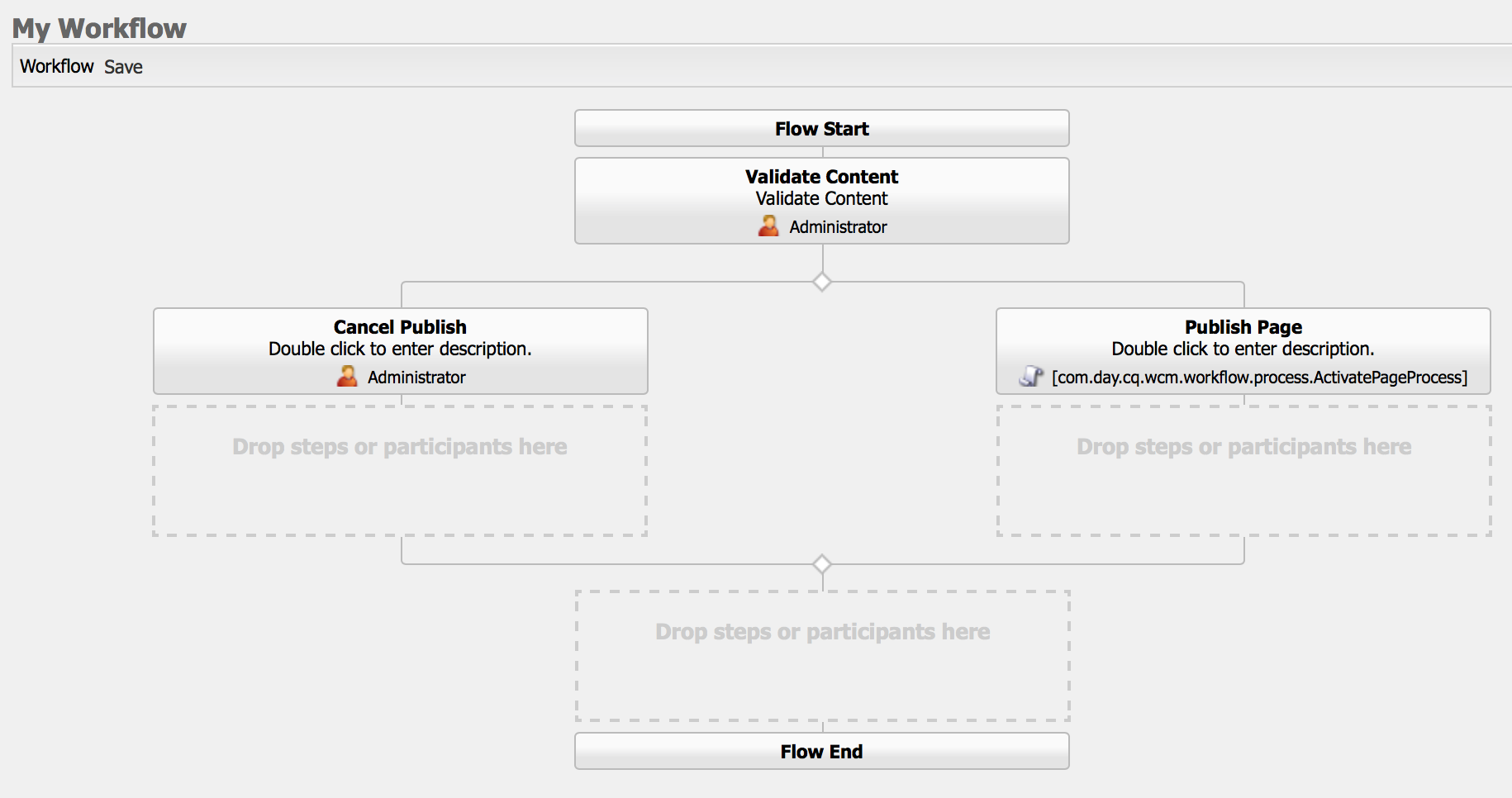This screenshot has height=798, width=1512.
Task: Click the Cancel Publish description text
Action: (x=400, y=349)
